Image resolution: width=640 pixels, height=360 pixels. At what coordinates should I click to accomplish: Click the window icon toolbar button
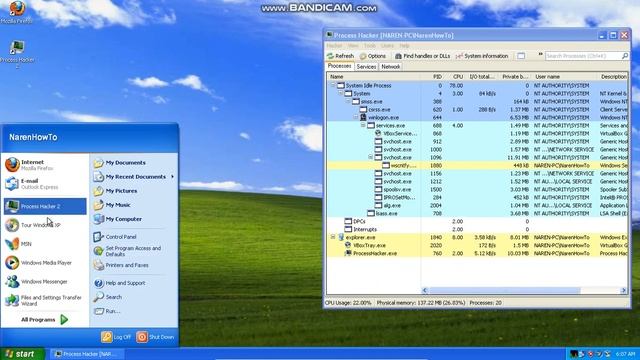(x=521, y=56)
